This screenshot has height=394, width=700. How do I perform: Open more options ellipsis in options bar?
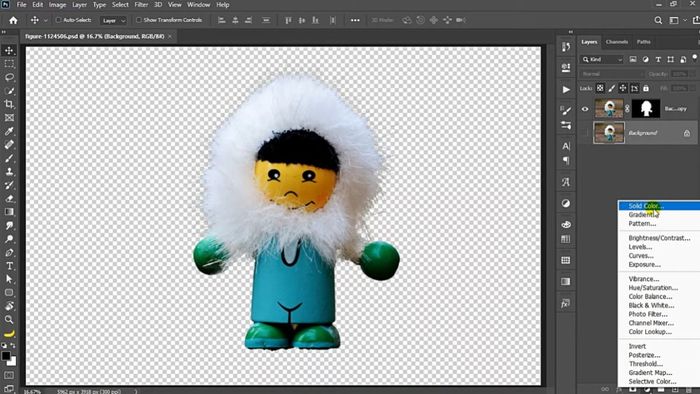pos(355,20)
